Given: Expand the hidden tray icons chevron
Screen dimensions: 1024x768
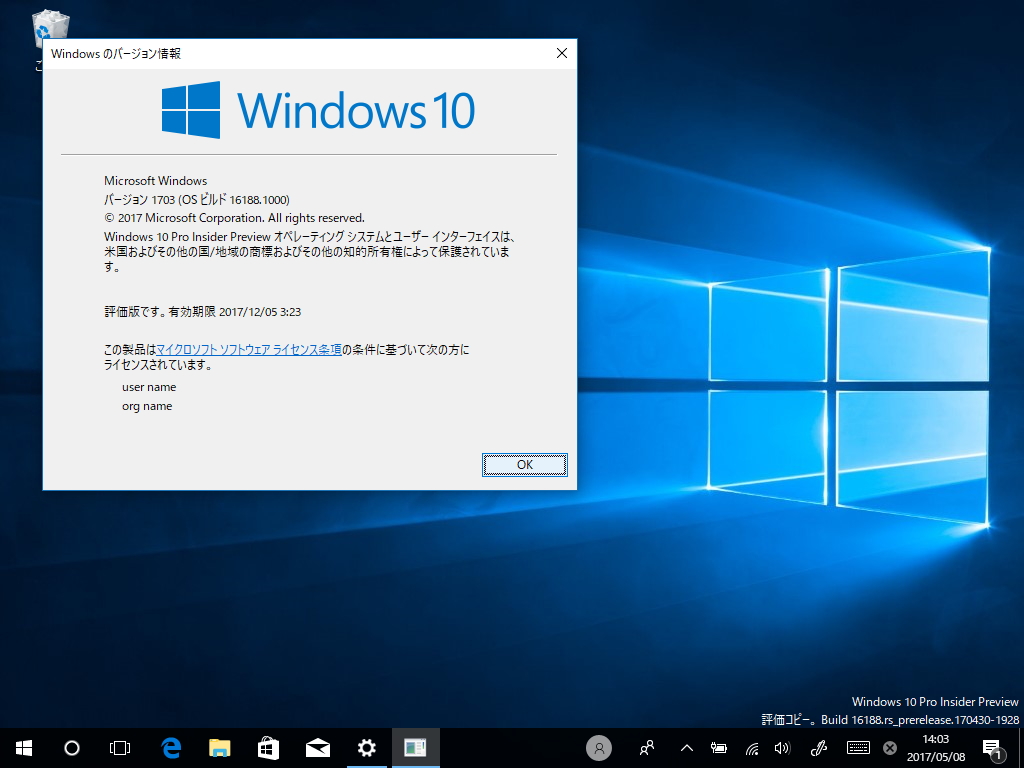Looking at the screenshot, I should (685, 747).
